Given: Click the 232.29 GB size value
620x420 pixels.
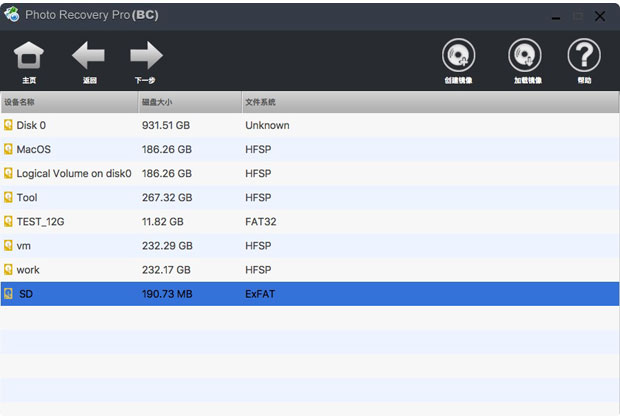Looking at the screenshot, I should pos(167,246).
